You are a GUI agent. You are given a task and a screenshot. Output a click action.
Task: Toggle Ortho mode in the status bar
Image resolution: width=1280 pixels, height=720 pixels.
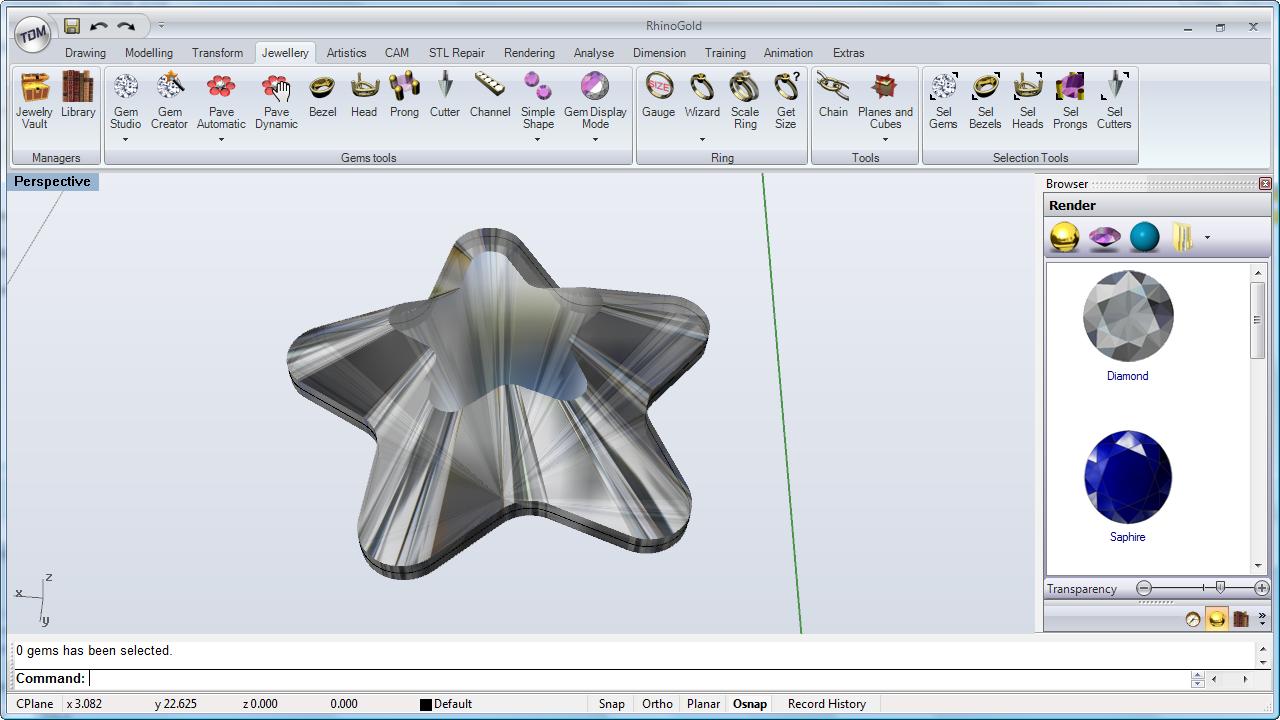point(657,704)
